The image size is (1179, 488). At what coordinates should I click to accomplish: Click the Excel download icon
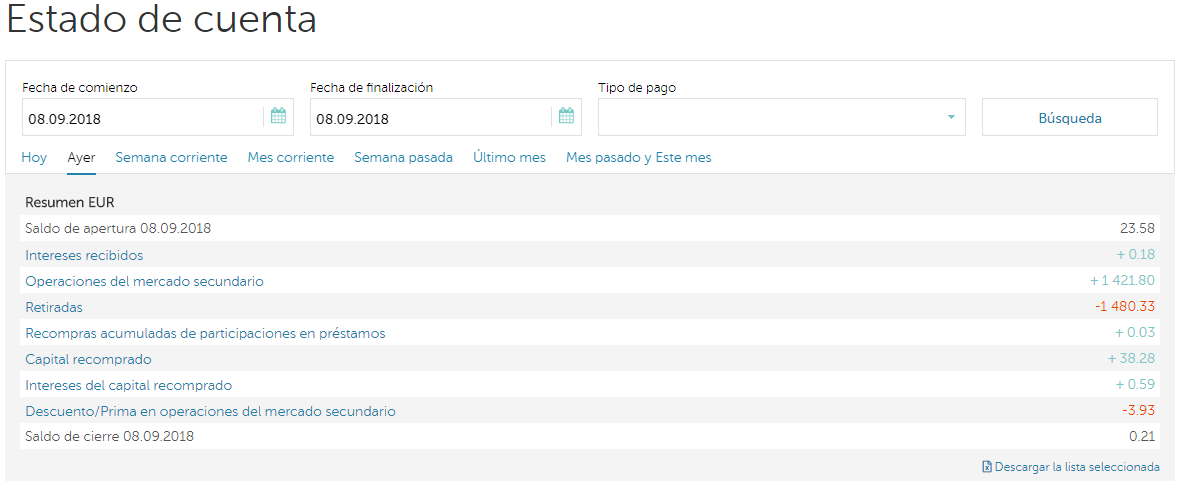[x=987, y=467]
